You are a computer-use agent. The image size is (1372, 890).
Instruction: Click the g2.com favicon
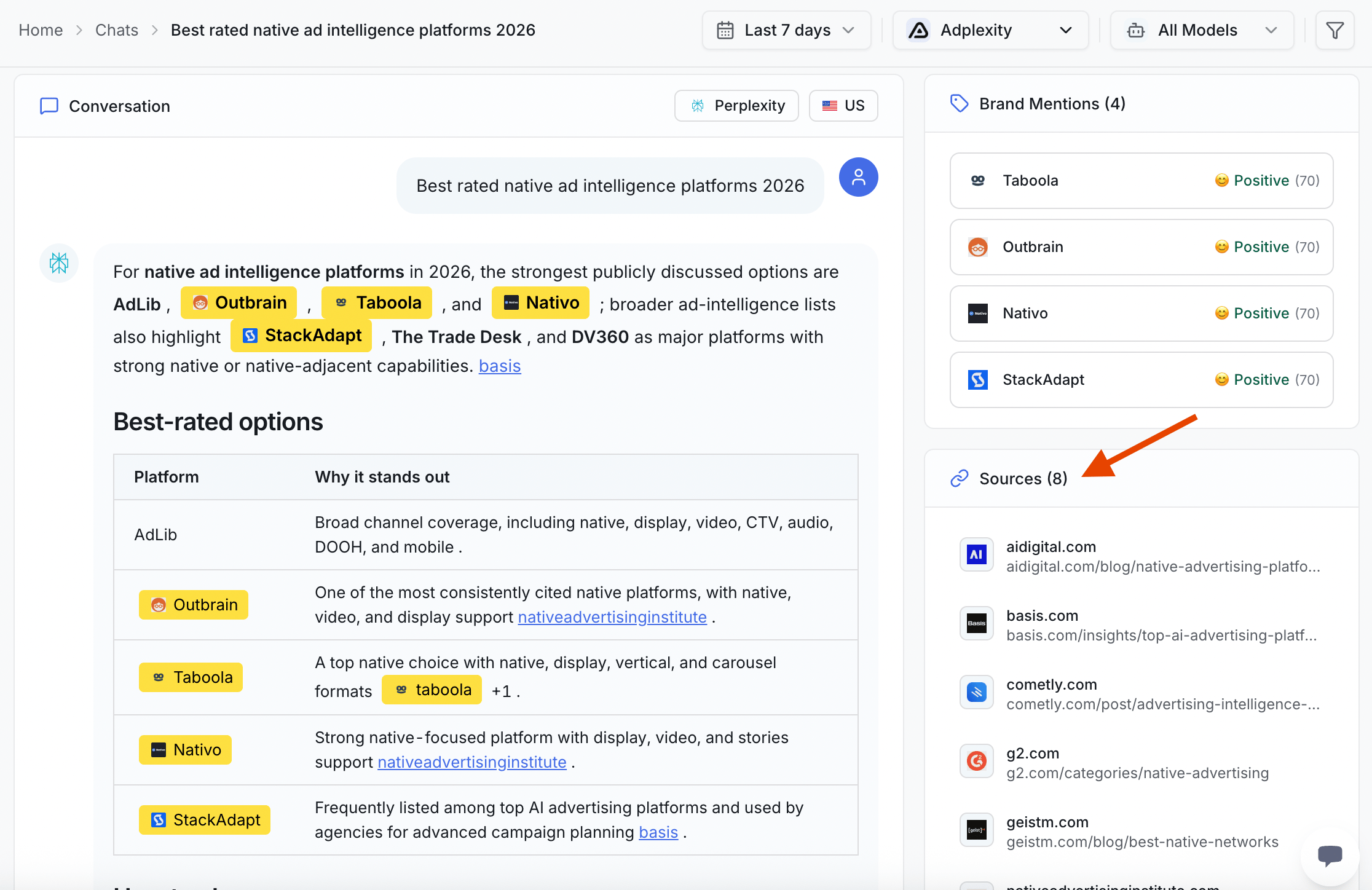[x=976, y=761]
